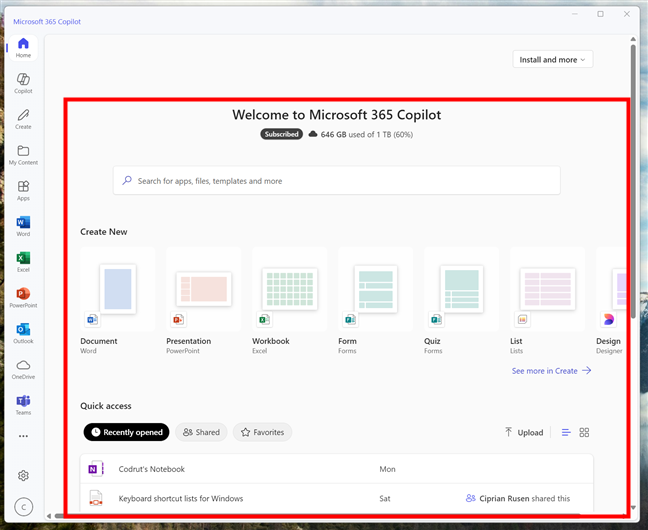Image resolution: width=648 pixels, height=530 pixels.
Task: Launch PowerPoint from the sidebar
Action: tap(23, 298)
